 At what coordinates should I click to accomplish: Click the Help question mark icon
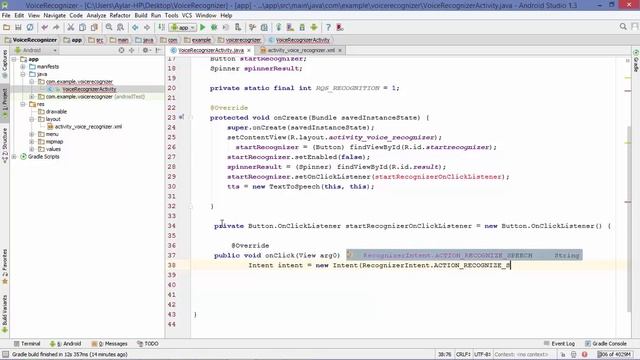click(328, 27)
